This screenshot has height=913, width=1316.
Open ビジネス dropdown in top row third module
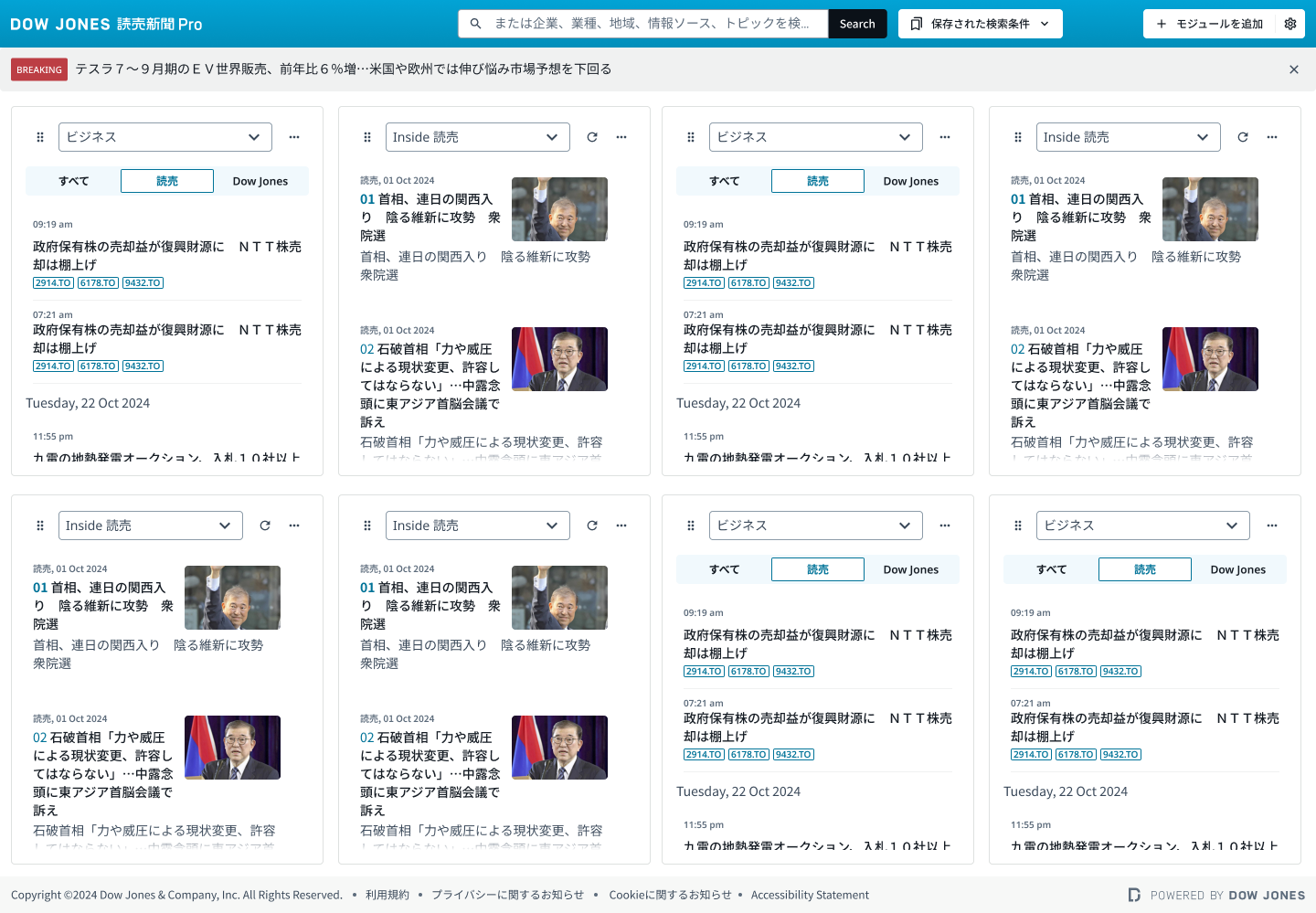(816, 137)
